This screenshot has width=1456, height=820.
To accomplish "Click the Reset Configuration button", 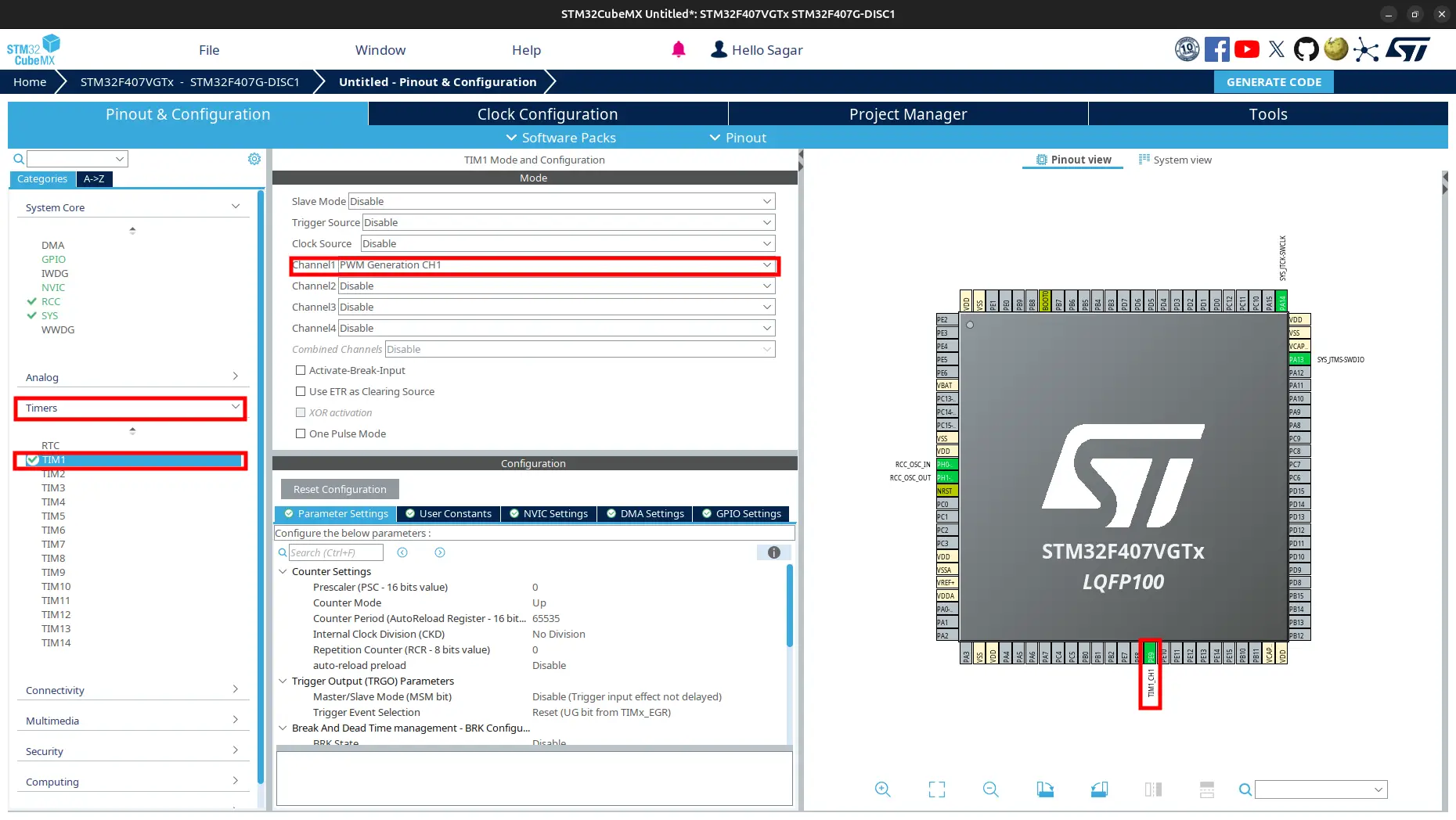I will point(340,489).
